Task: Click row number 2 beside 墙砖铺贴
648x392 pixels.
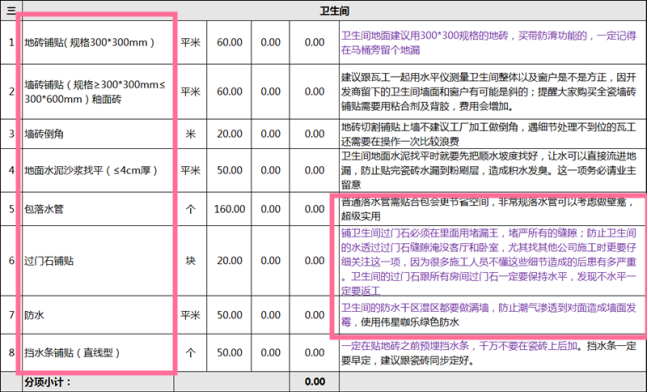Action: click(x=11, y=91)
